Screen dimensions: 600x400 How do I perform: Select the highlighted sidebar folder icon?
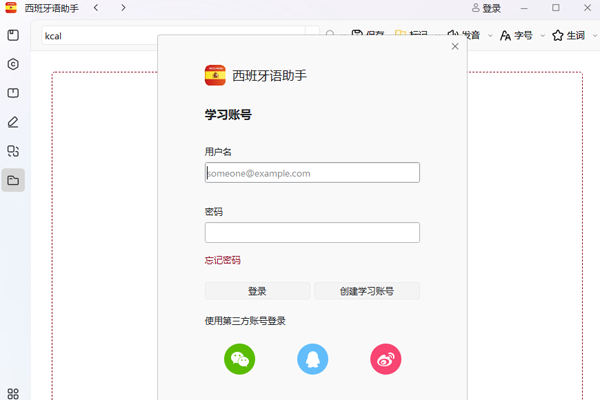[13, 180]
